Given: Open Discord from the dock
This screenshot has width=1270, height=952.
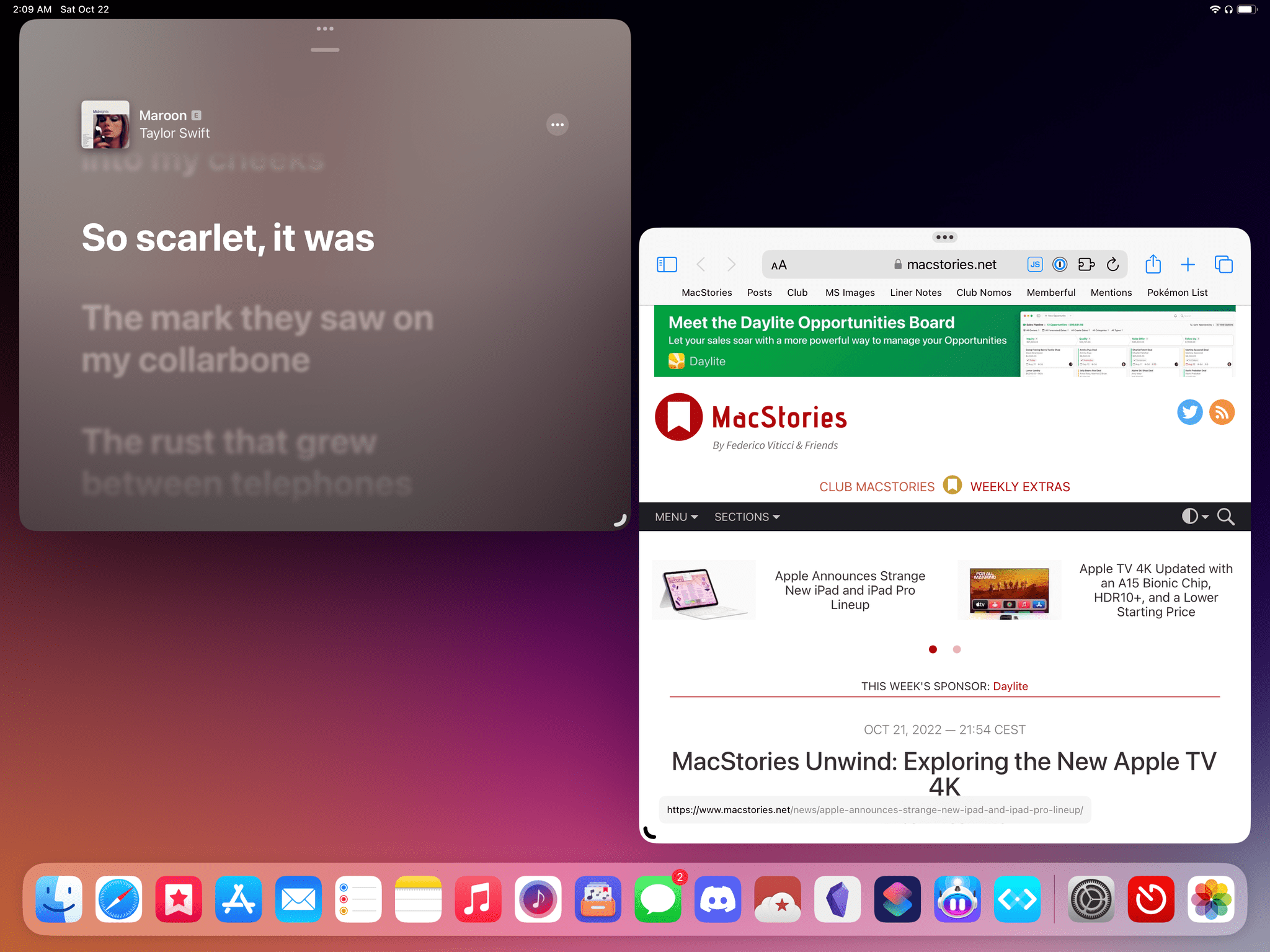Looking at the screenshot, I should [x=717, y=899].
